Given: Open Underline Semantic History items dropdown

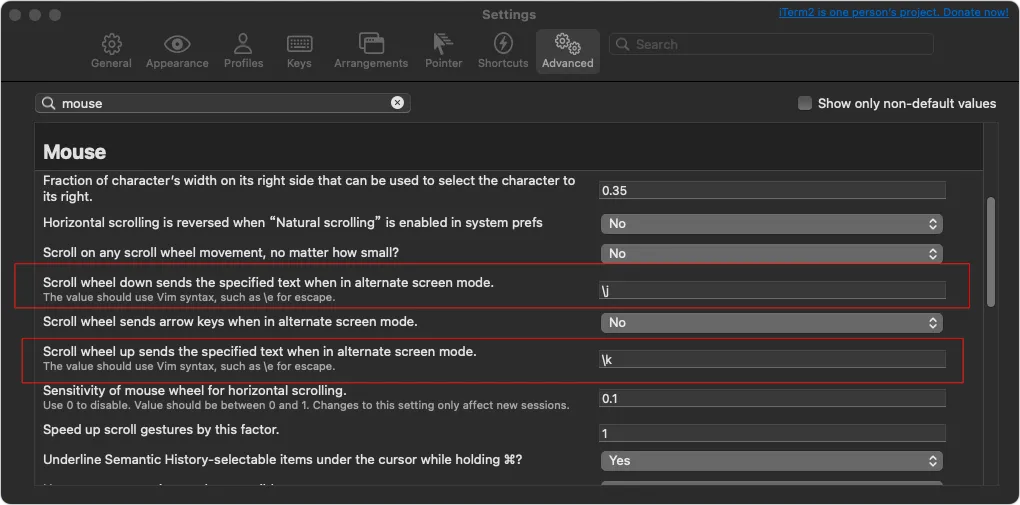Looking at the screenshot, I should [772, 460].
